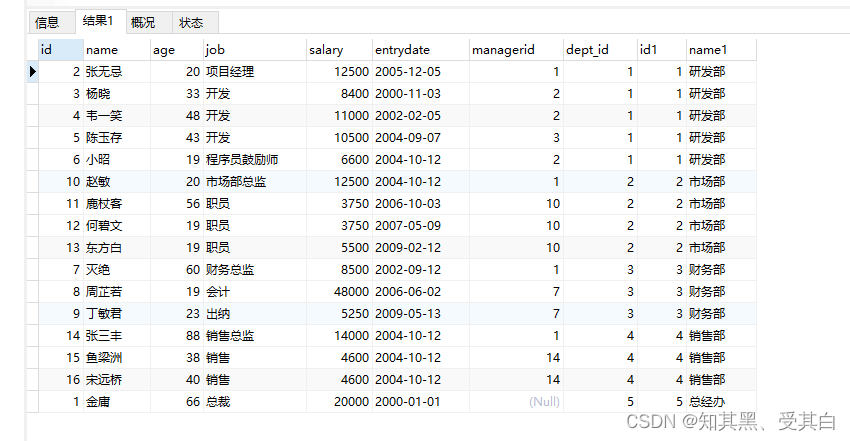This screenshot has width=850, height=441.
Task: Select the name cell 鱼梁洲
Action: click(117, 358)
